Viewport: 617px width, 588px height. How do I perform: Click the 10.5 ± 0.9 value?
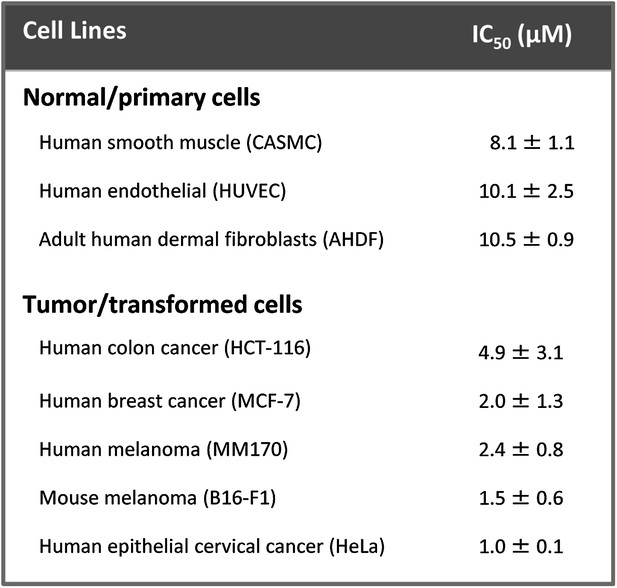pyautogui.click(x=526, y=240)
